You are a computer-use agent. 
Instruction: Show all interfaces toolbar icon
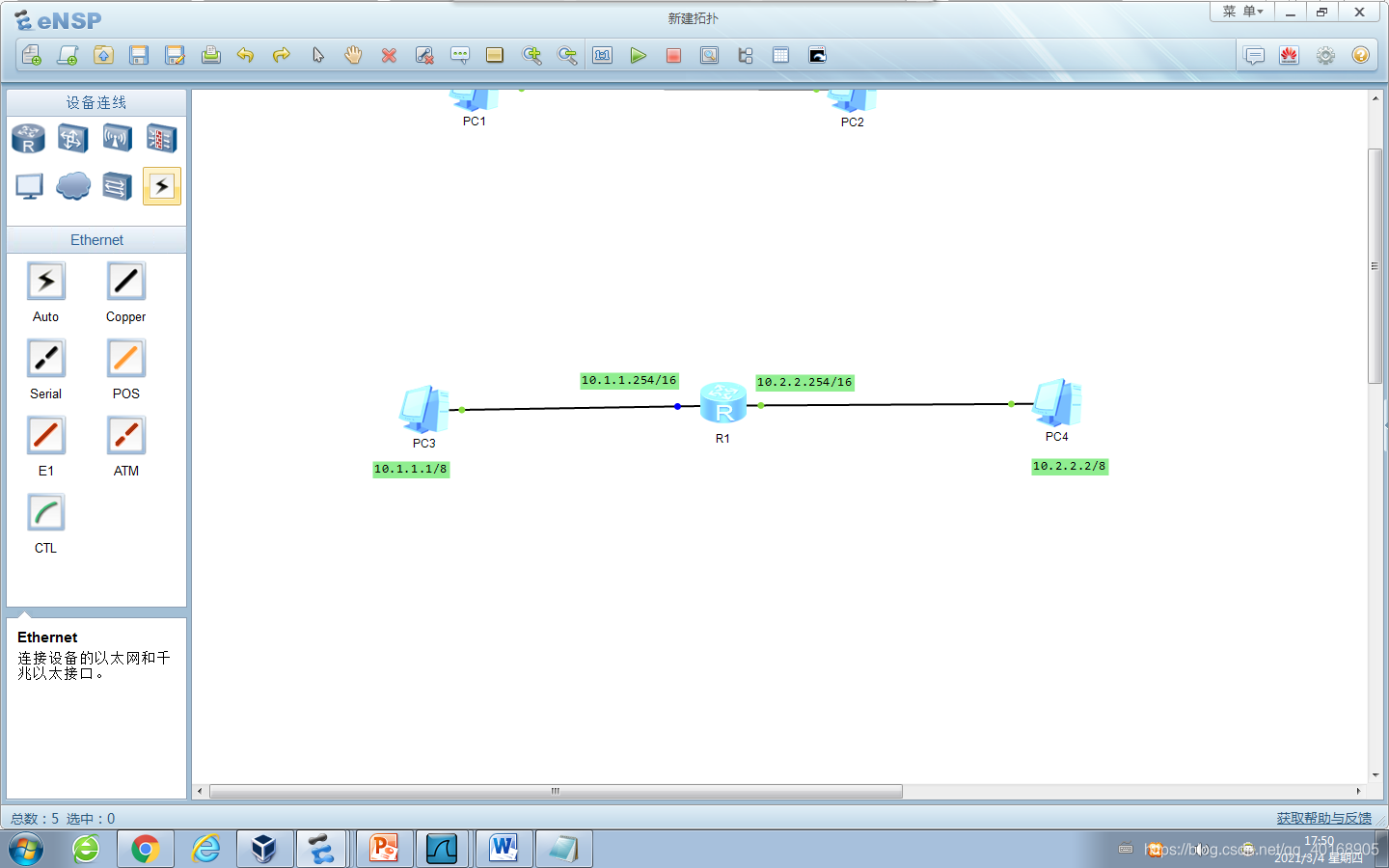[745, 55]
